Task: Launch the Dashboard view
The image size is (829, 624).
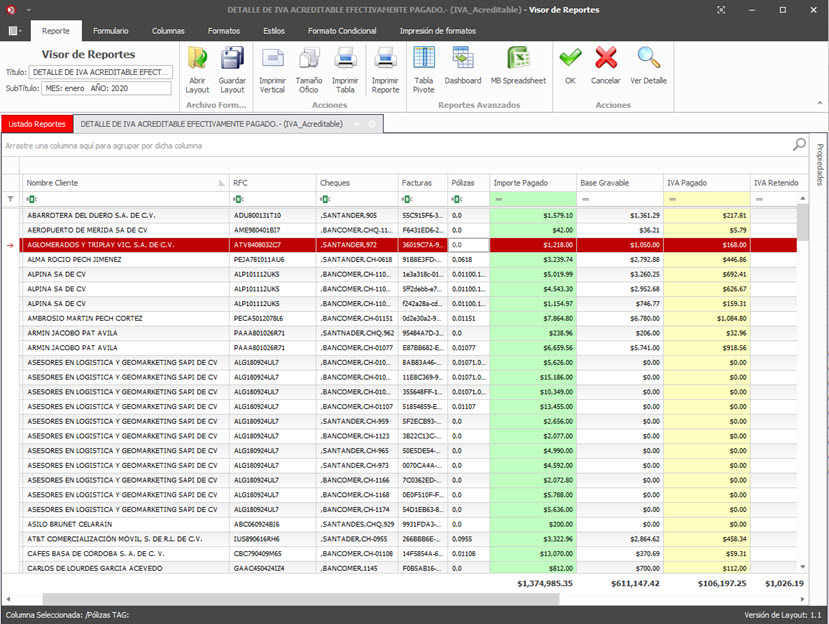Action: click(x=462, y=59)
